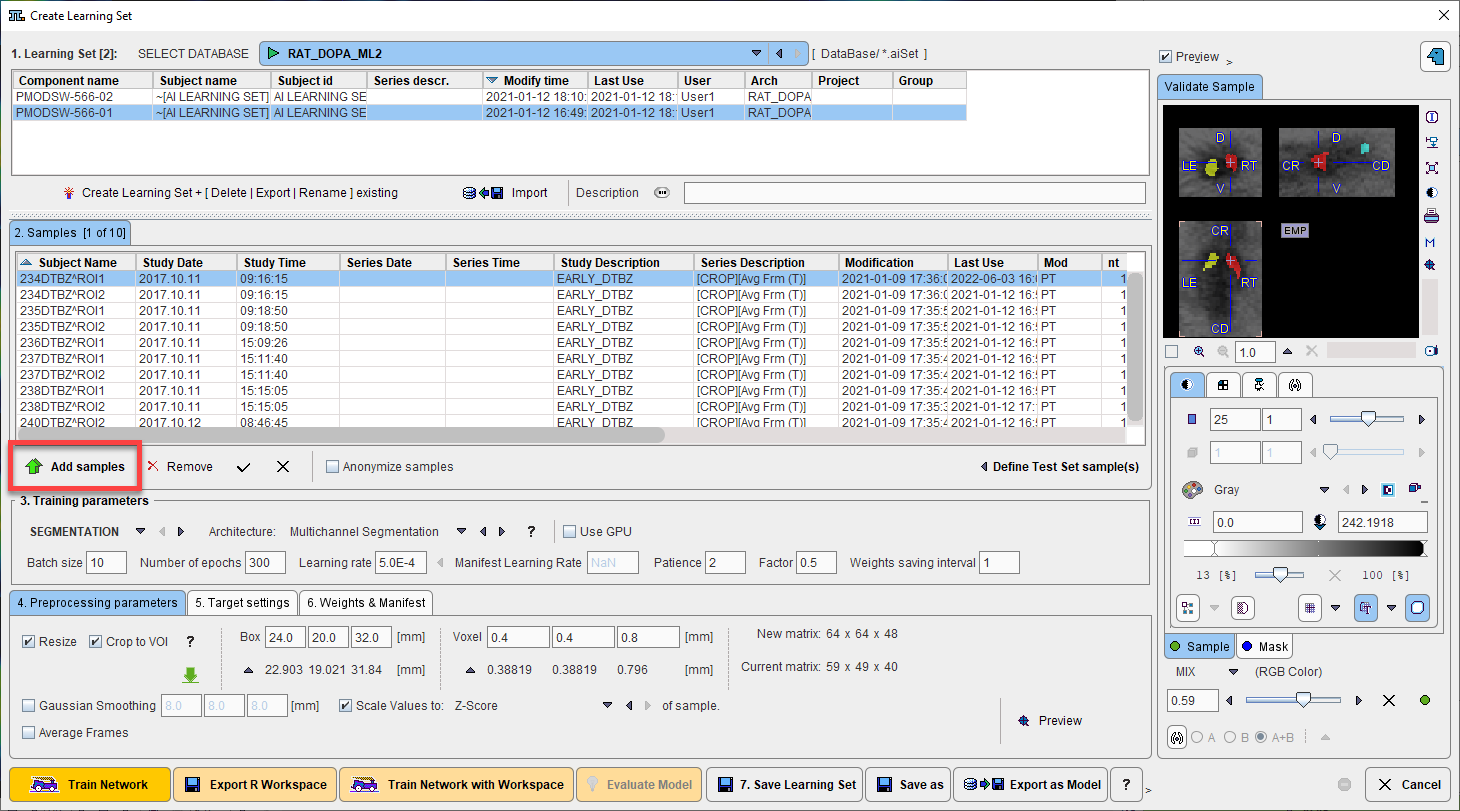This screenshot has width=1460, height=811.
Task: Click the green Add samples arrow button
Action: point(74,467)
